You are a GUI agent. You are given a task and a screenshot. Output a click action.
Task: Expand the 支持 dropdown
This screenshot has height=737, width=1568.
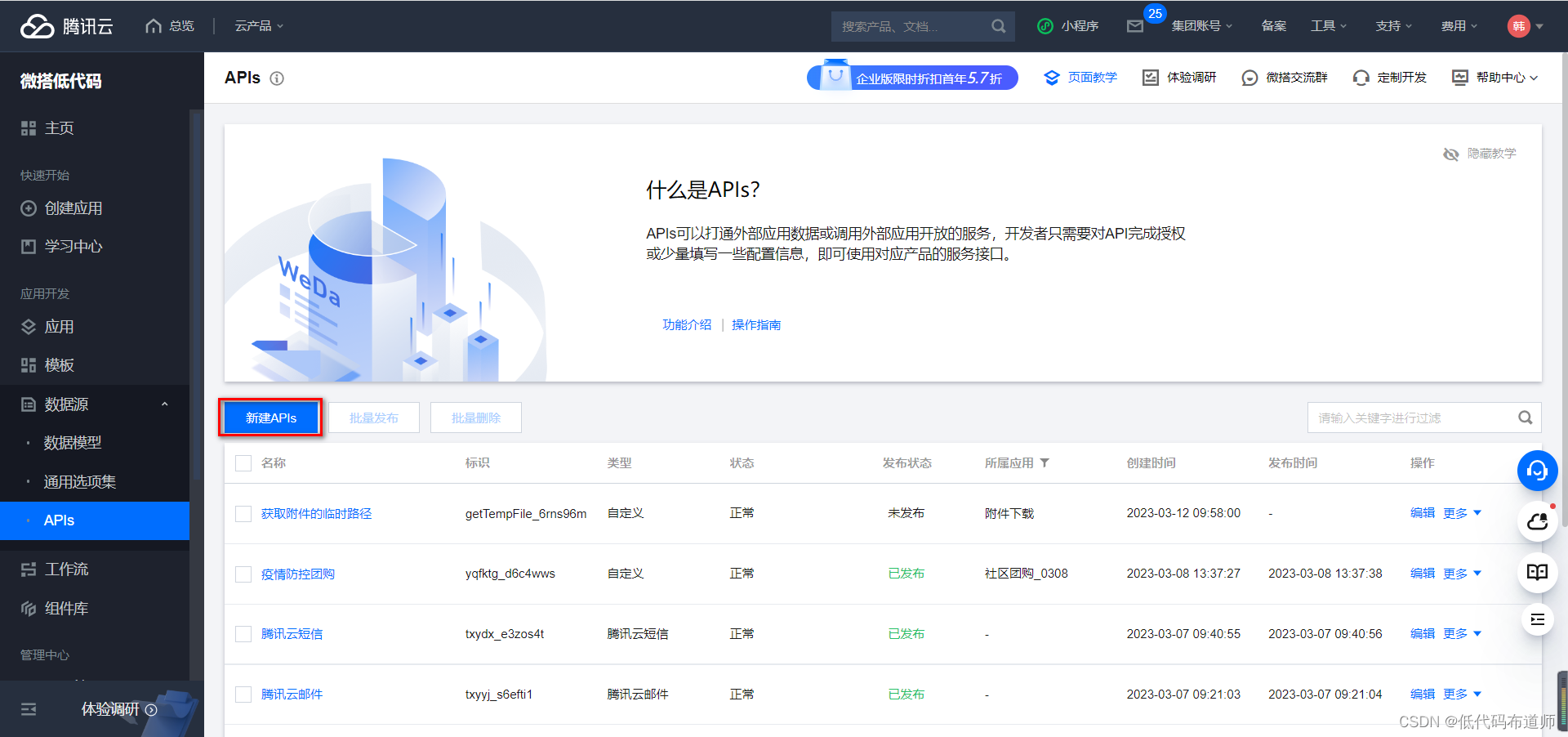1394,26
